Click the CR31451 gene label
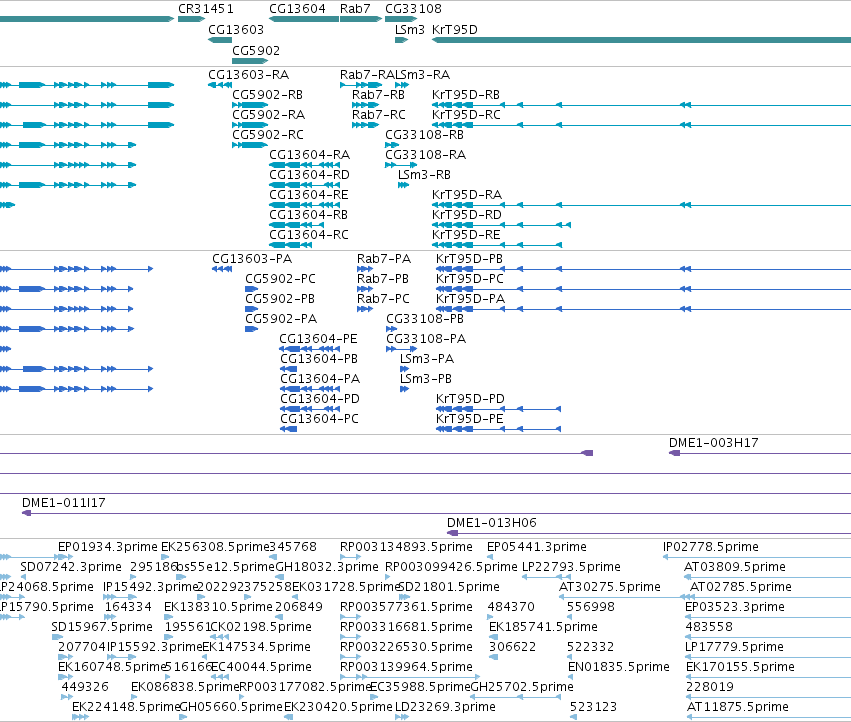Viewport: 851px width, 722px height. point(206,9)
